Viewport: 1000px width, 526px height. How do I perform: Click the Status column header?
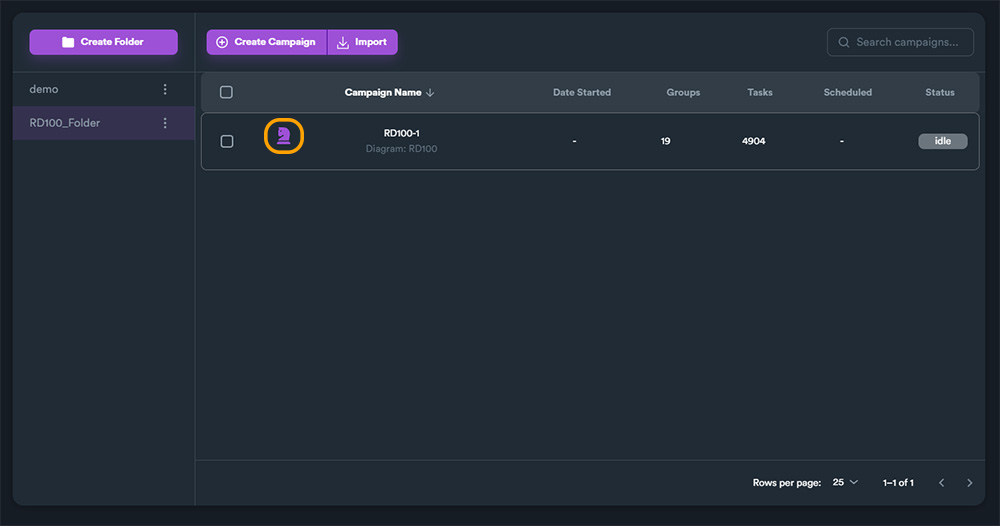[940, 92]
